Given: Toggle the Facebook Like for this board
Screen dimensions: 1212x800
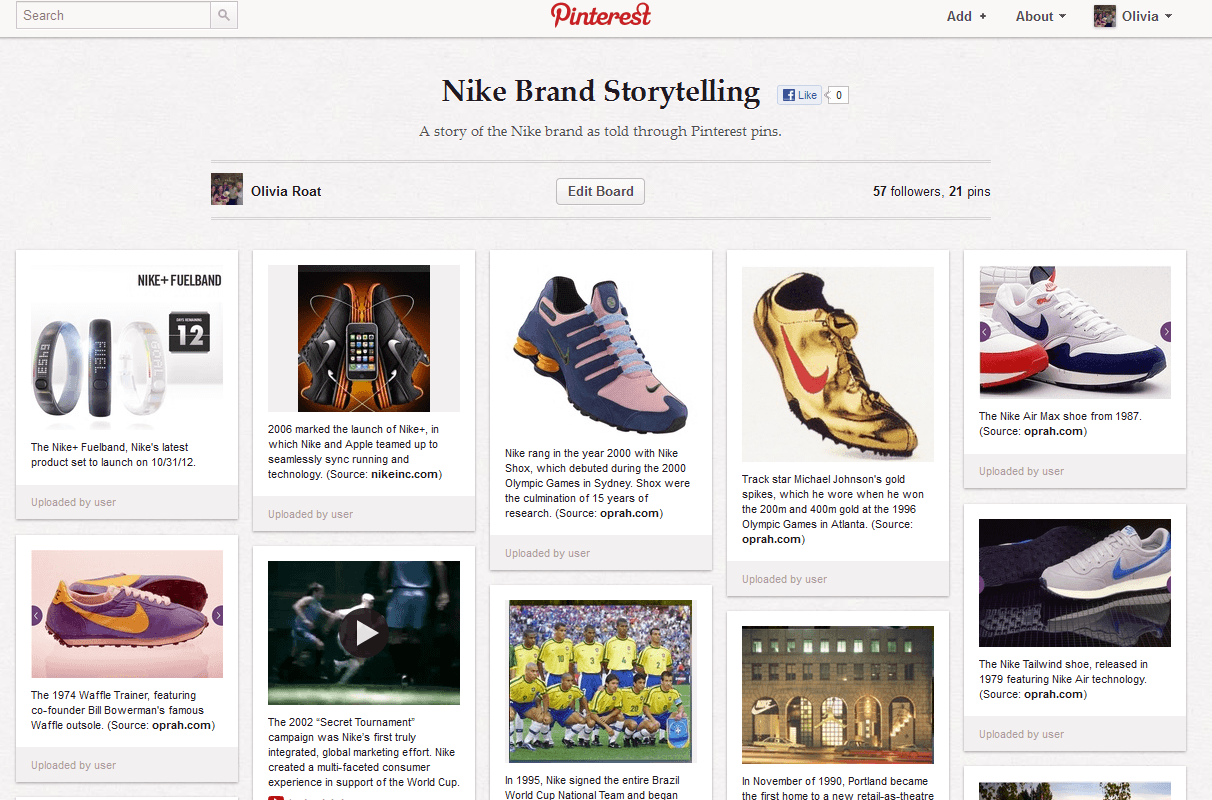Looking at the screenshot, I should (799, 94).
